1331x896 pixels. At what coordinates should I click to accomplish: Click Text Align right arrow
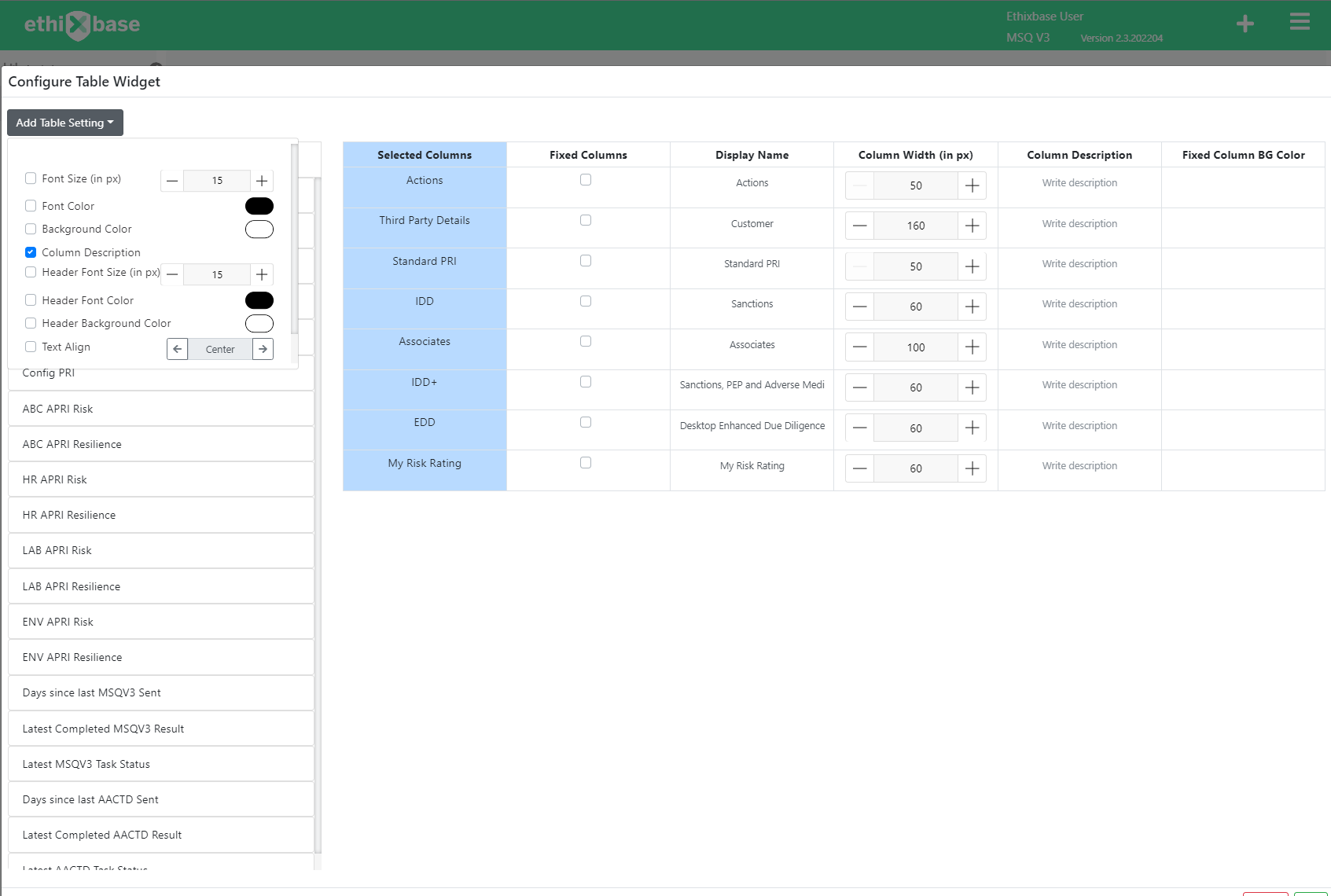[263, 349]
